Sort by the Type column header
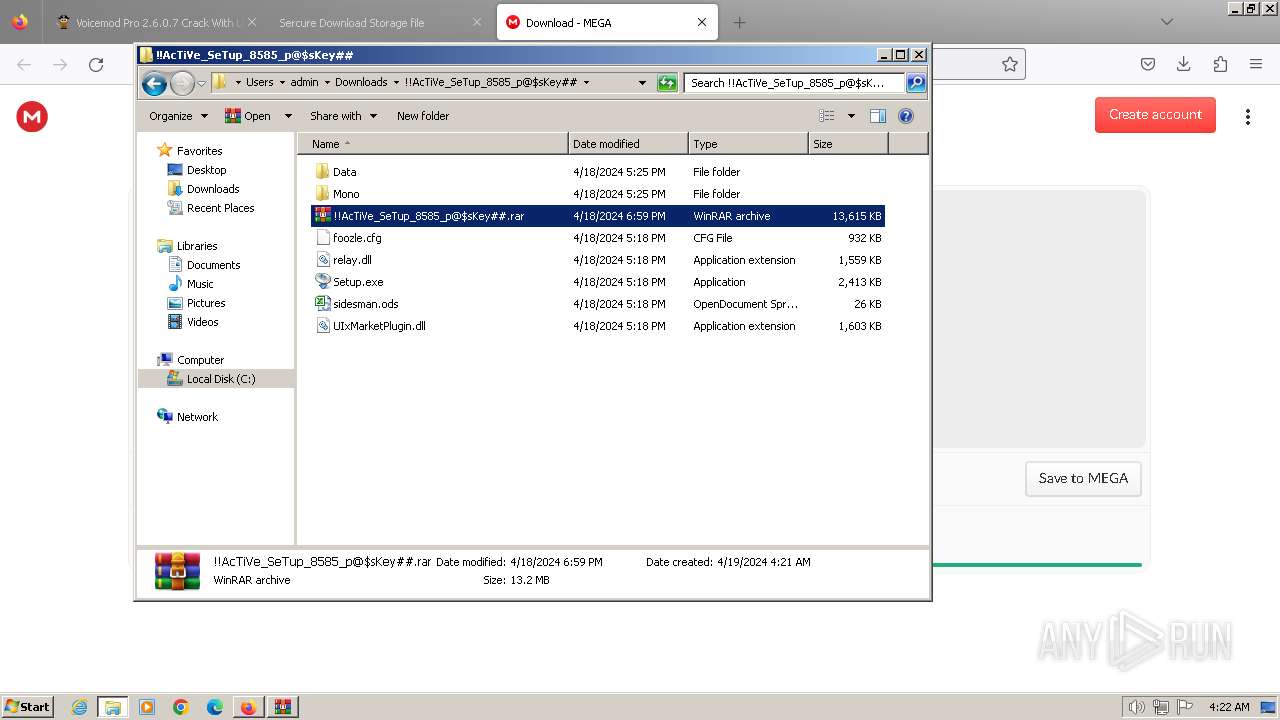The height and width of the screenshot is (720, 1280). [x=748, y=144]
